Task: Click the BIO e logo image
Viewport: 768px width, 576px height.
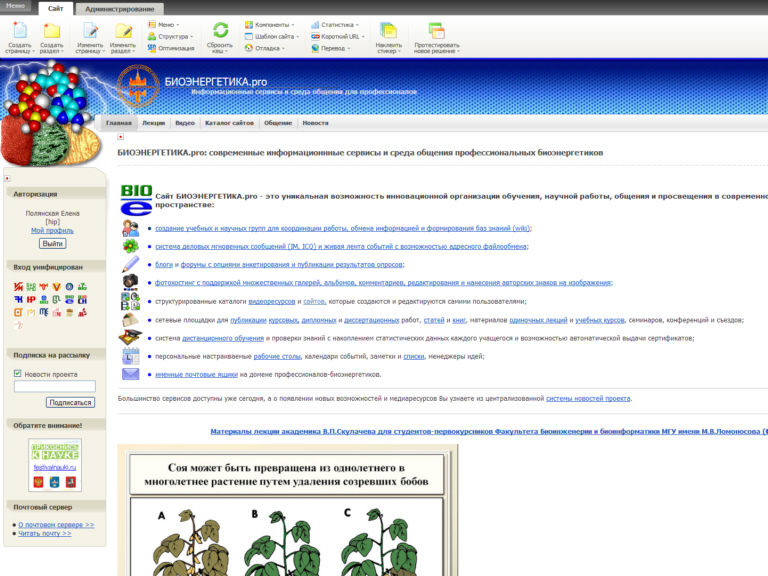Action: (x=136, y=199)
